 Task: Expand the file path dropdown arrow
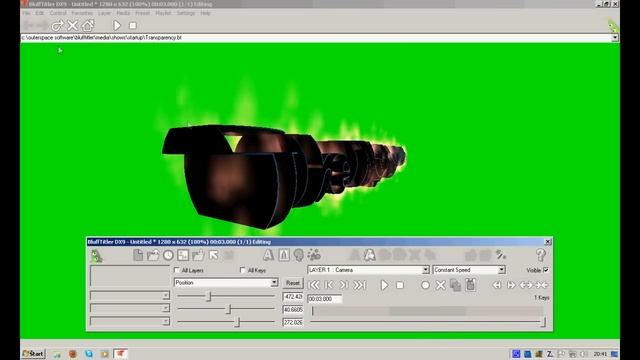pos(615,38)
